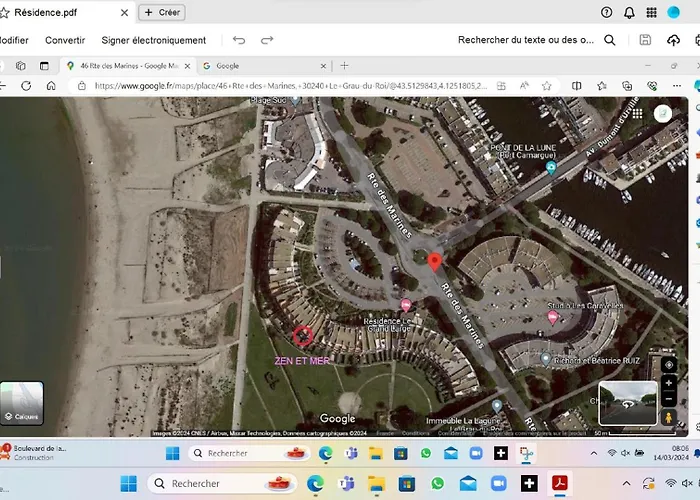Image resolution: width=700 pixels, height=500 pixels.
Task: Open the Acrobat help question mark icon
Action: point(606,13)
